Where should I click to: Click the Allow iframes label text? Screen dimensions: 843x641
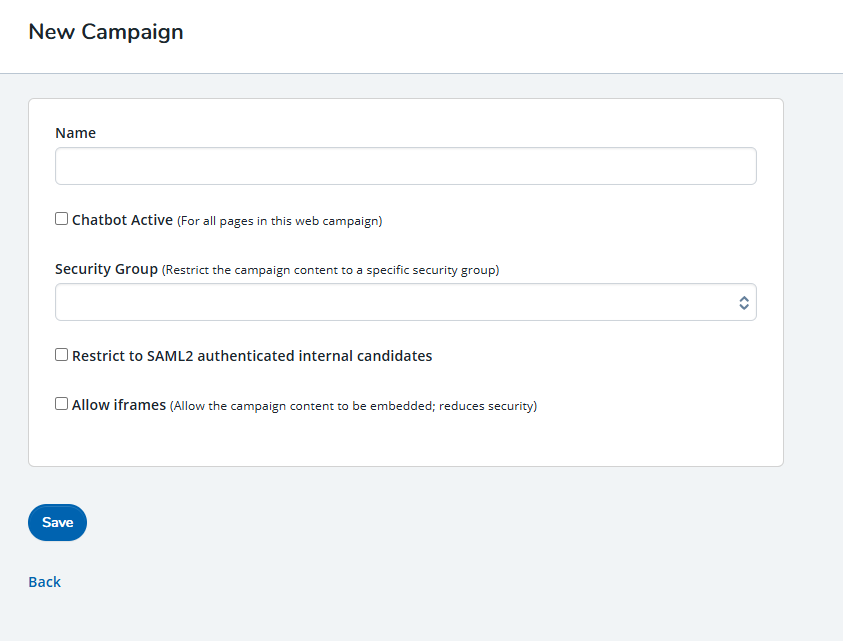[117, 404]
